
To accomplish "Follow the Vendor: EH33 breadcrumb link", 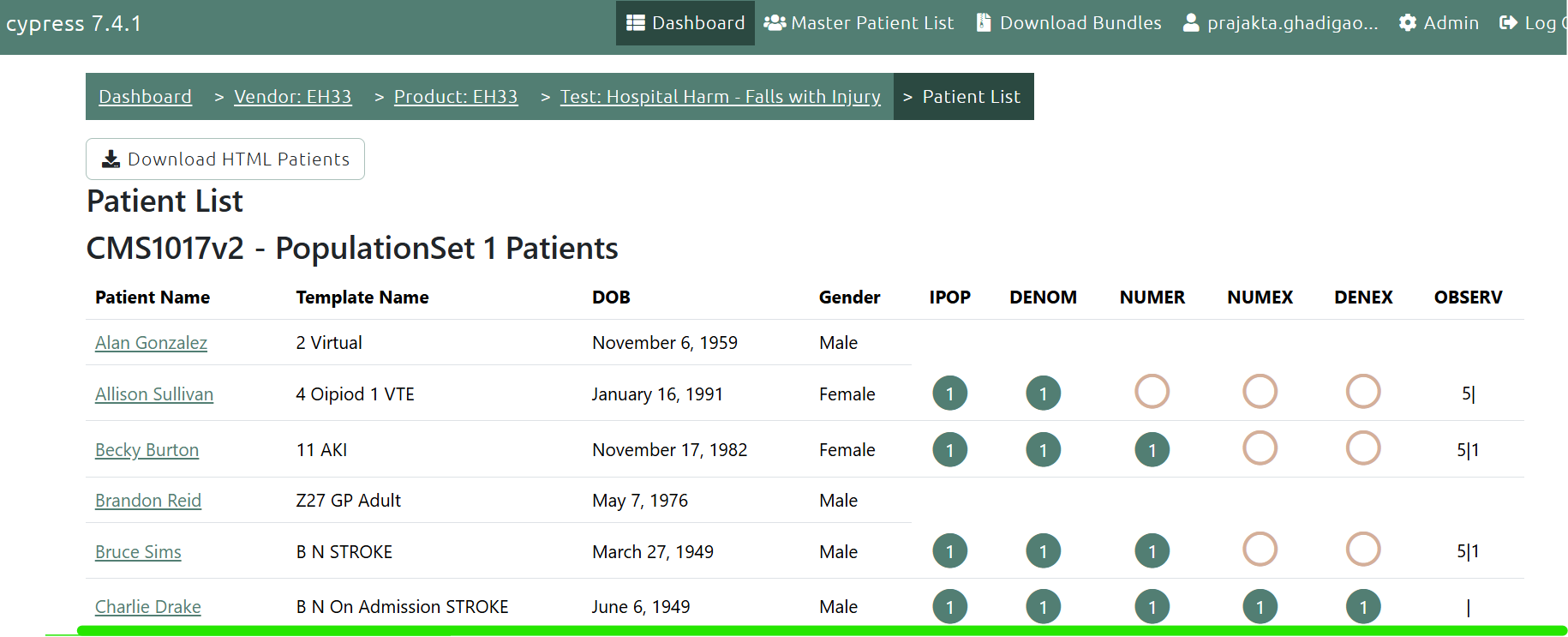I will tap(292, 97).
